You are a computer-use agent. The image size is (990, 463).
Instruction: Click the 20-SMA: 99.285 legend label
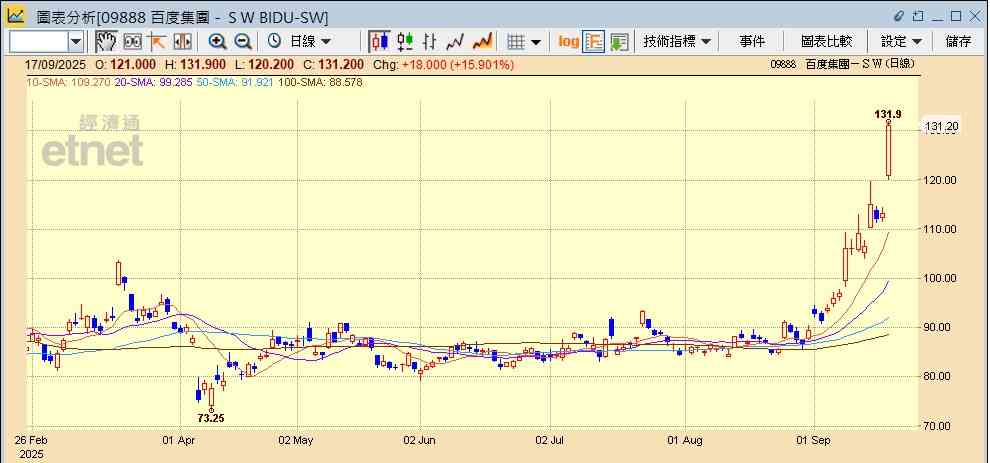(x=154, y=82)
